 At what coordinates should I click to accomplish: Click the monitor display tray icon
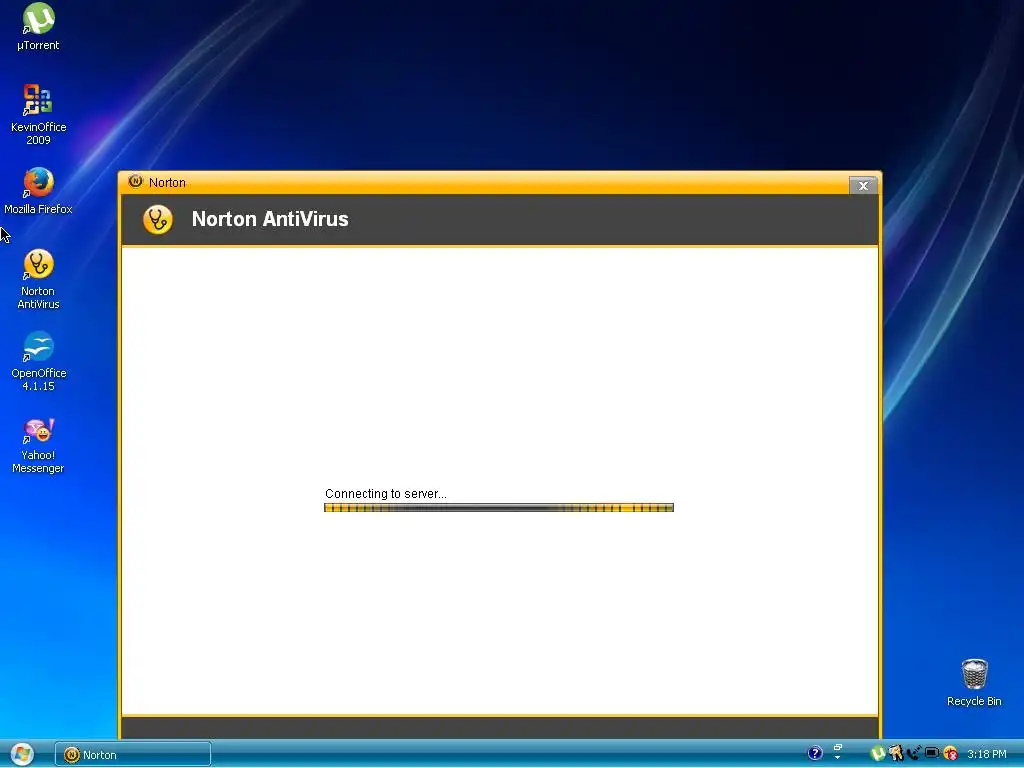pyautogui.click(x=932, y=754)
